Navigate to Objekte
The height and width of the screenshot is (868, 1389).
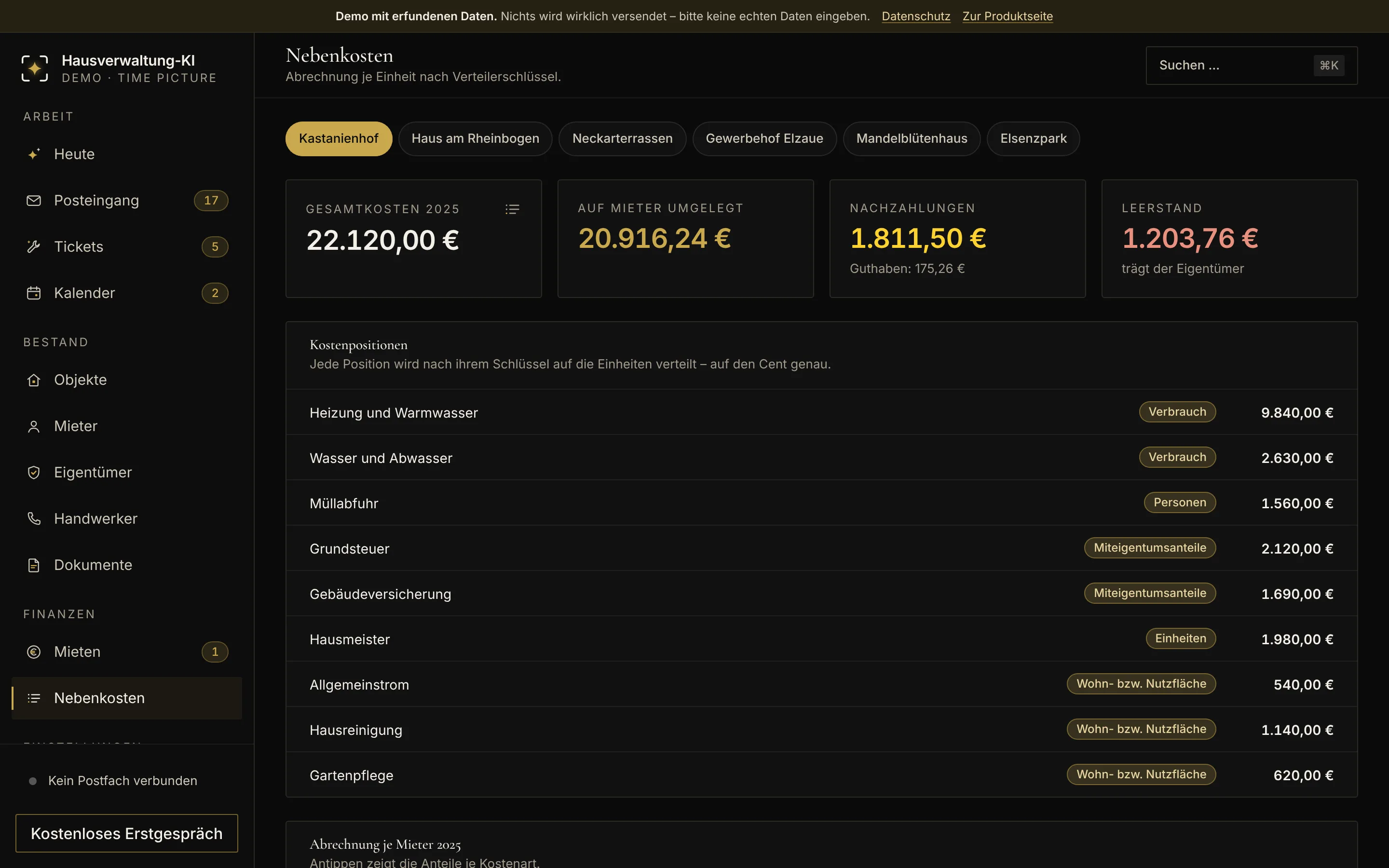[127, 380]
